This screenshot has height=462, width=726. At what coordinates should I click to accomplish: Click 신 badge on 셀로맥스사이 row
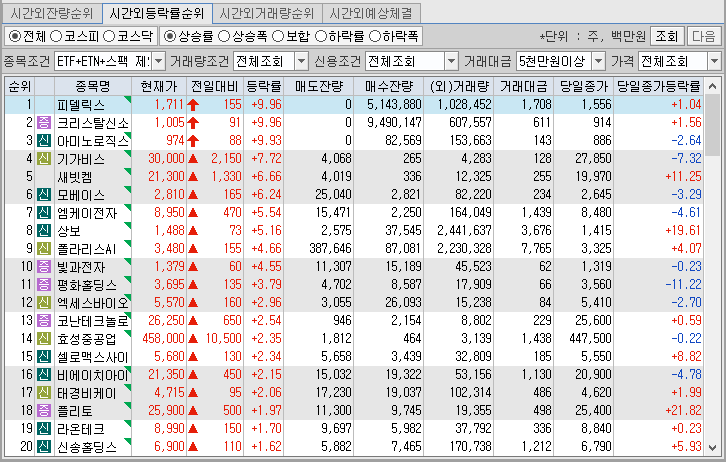tap(44, 356)
